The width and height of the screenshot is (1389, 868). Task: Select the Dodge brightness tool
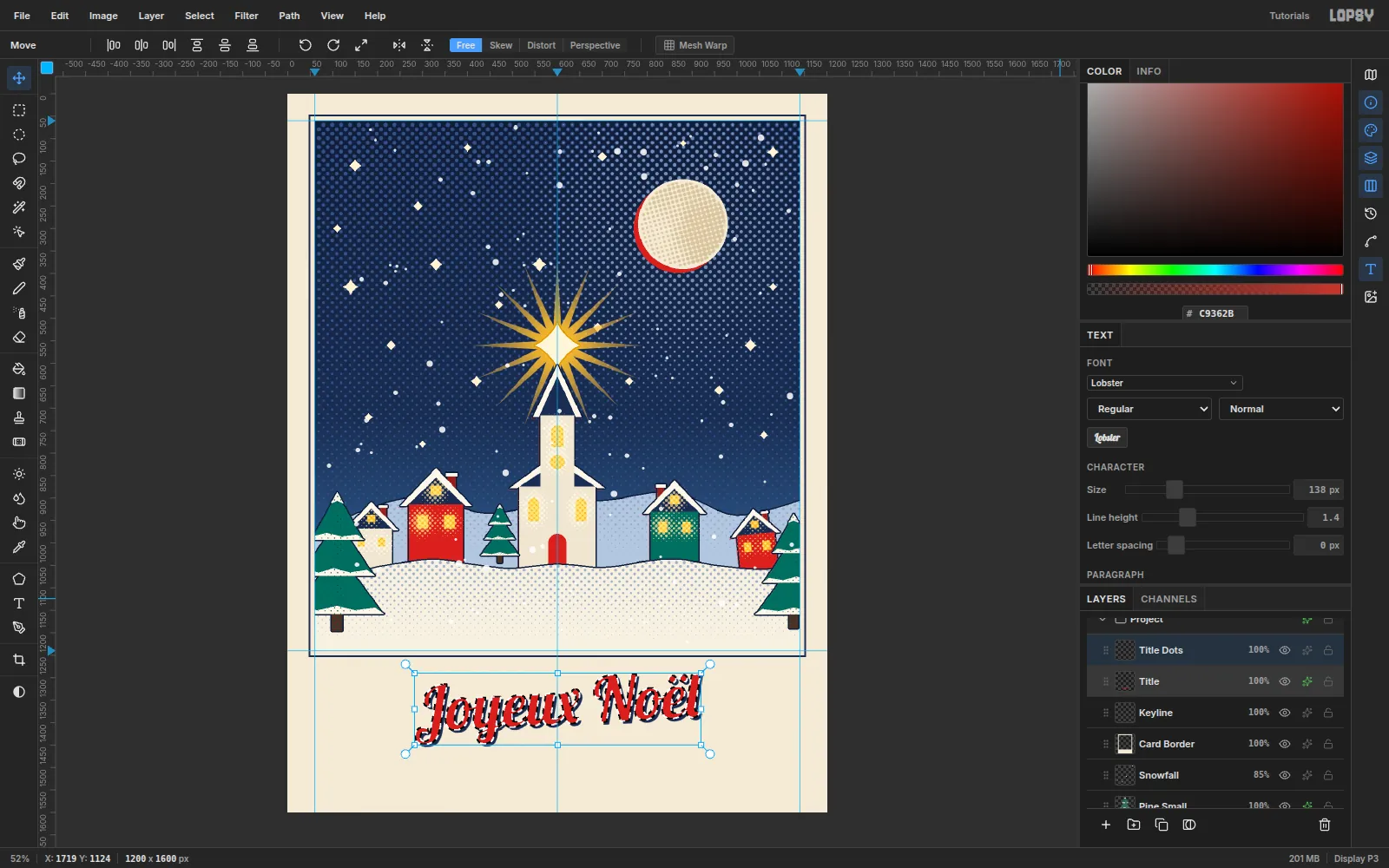(19, 474)
